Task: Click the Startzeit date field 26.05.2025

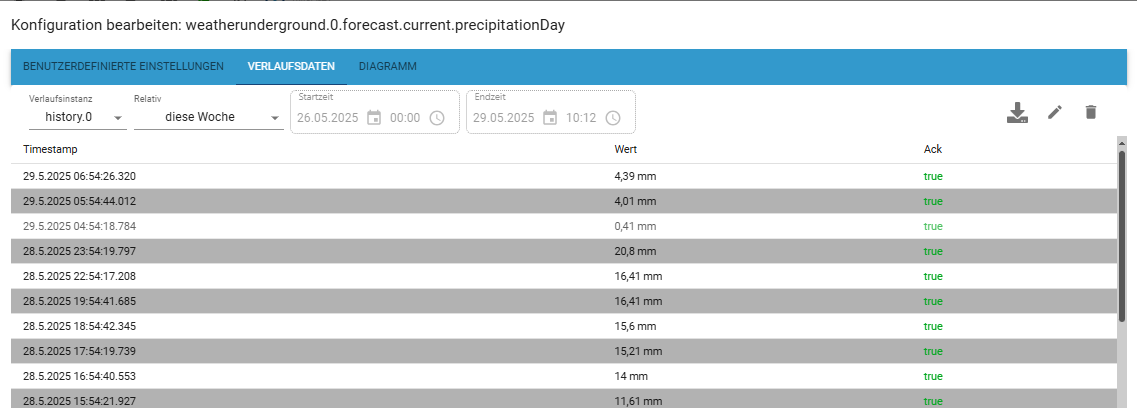Action: pos(328,118)
